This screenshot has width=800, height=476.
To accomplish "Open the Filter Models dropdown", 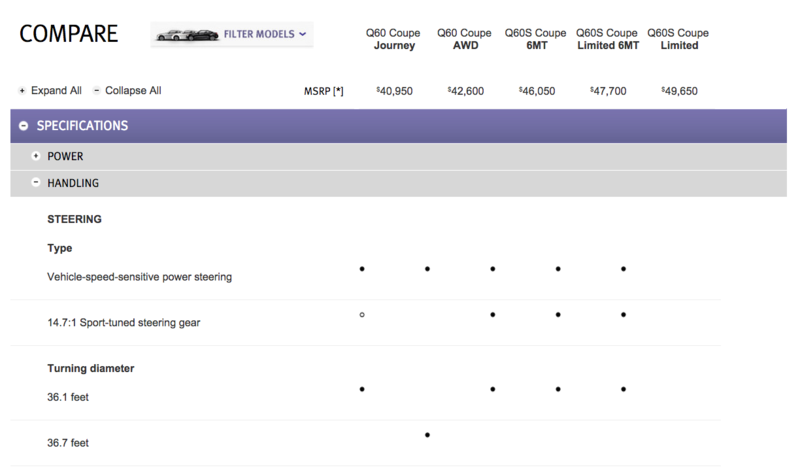I will click(232, 35).
